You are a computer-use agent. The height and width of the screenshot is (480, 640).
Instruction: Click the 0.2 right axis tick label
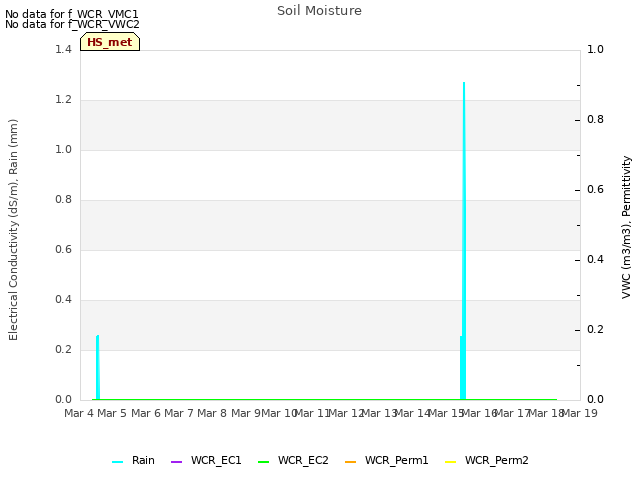point(595,329)
